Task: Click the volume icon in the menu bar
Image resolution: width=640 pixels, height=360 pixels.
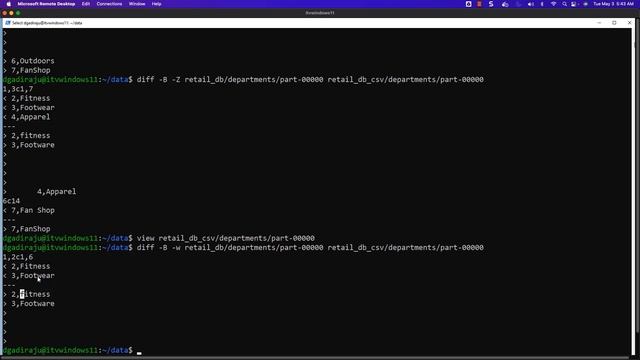Action: [531, 4]
